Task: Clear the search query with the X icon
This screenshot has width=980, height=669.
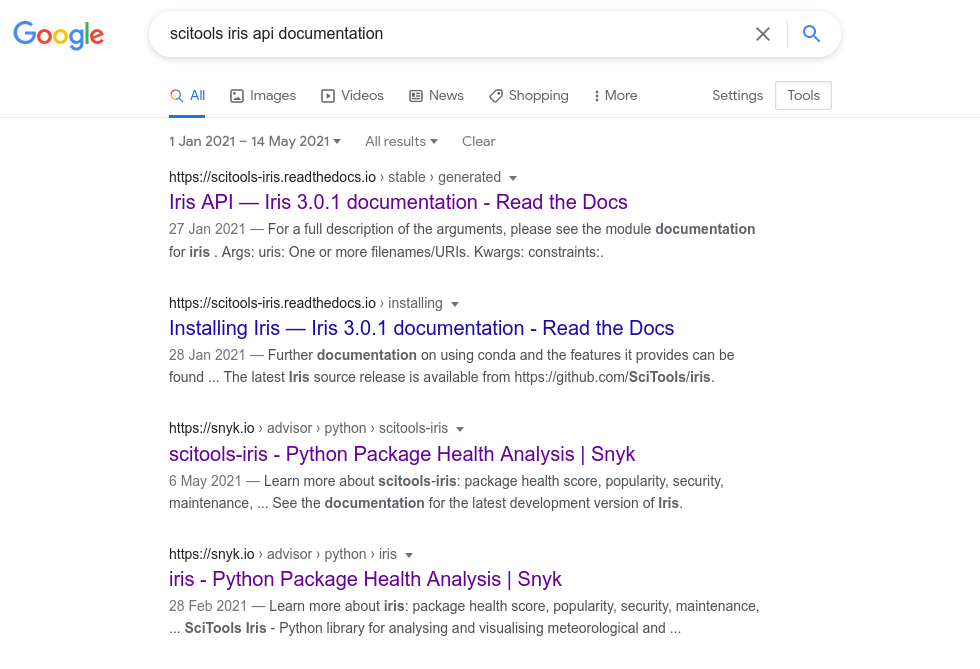Action: (763, 33)
